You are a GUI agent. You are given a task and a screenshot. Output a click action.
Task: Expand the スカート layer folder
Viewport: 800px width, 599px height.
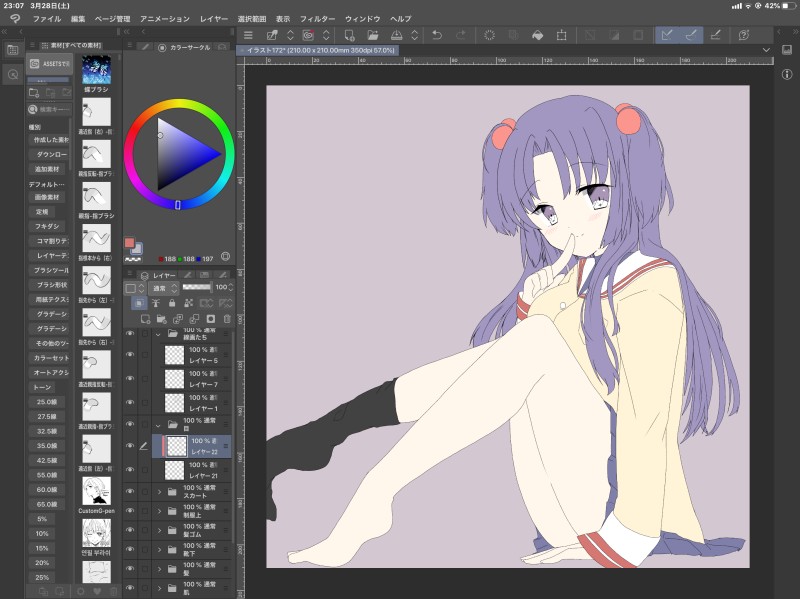point(159,492)
